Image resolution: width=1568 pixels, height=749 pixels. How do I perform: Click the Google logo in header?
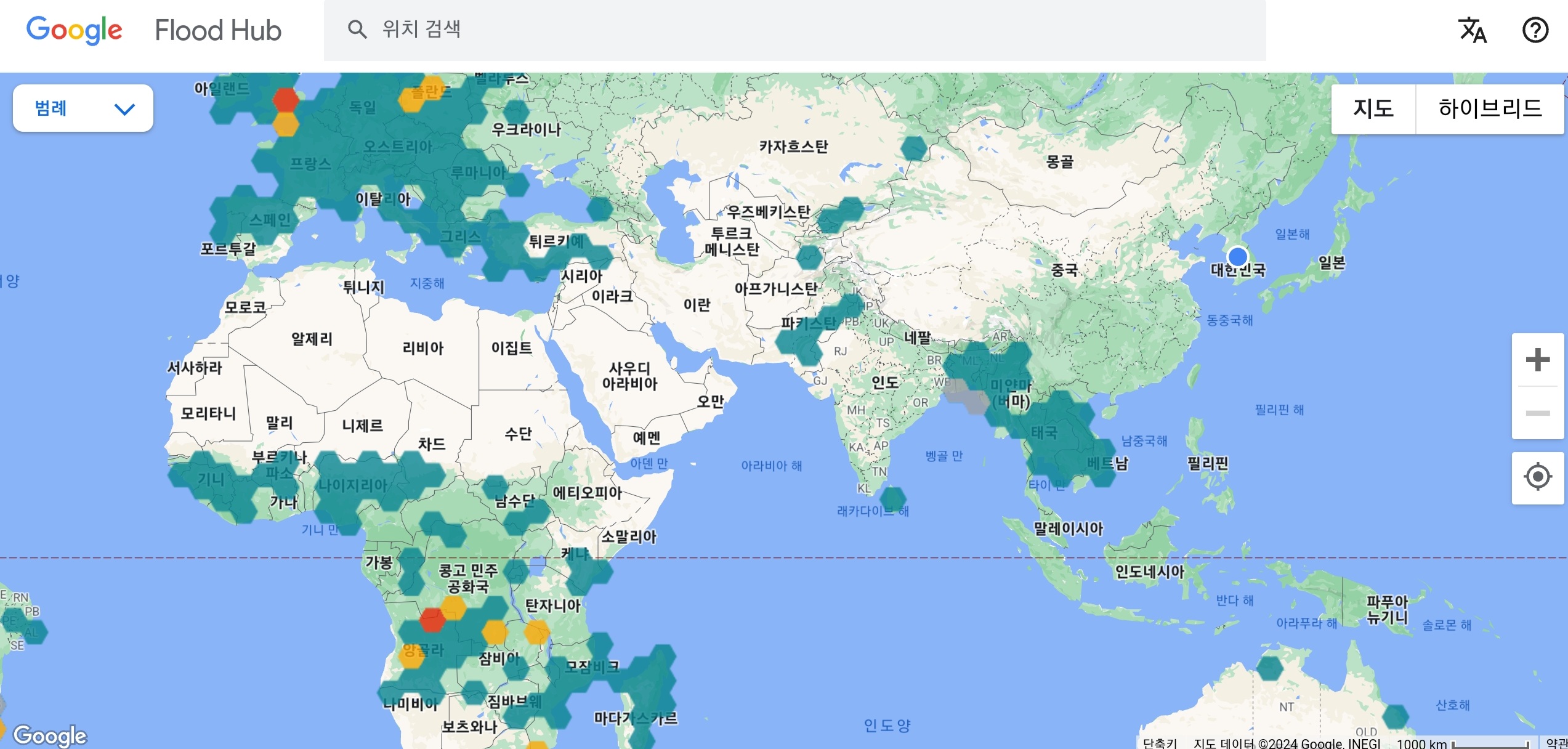75,30
